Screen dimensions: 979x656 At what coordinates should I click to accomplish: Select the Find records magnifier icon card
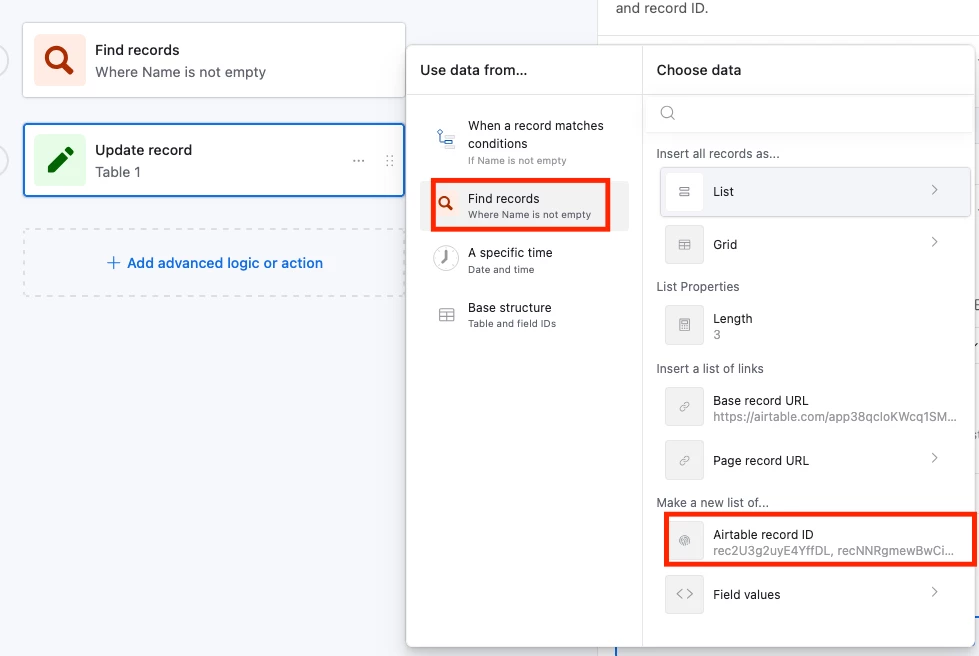click(60, 60)
